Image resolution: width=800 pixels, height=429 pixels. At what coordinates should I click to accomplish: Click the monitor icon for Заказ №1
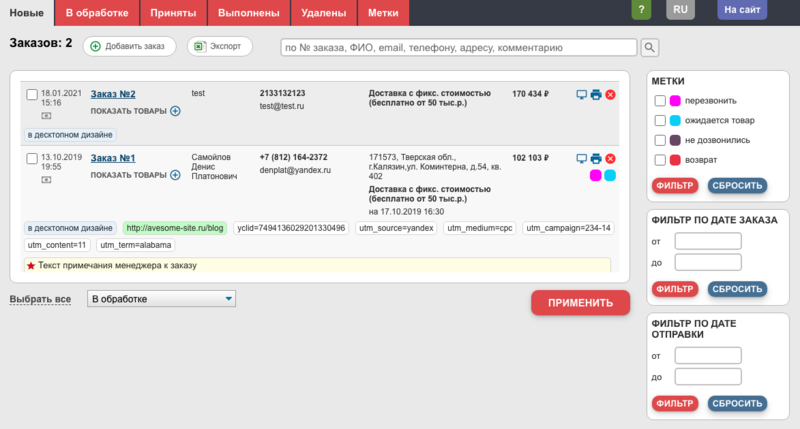pyautogui.click(x=581, y=159)
